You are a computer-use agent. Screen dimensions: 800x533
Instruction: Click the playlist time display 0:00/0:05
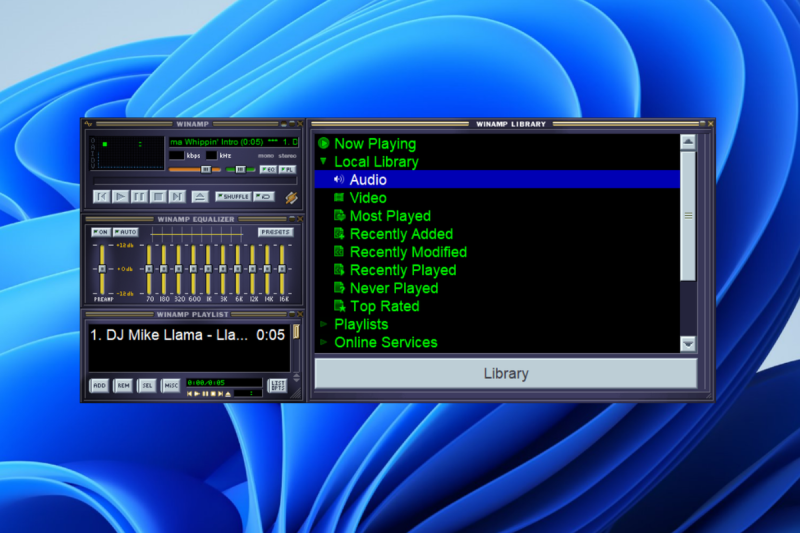coord(224,383)
